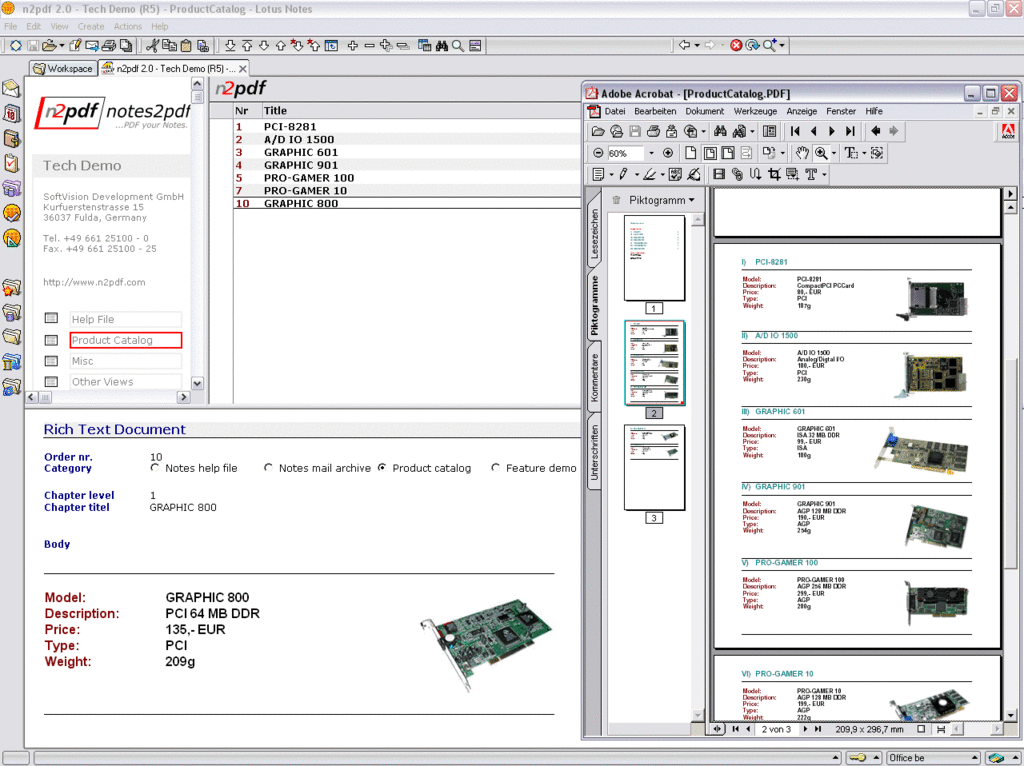
Task: Open the Product Catalog navigation link
Action: tap(125, 340)
